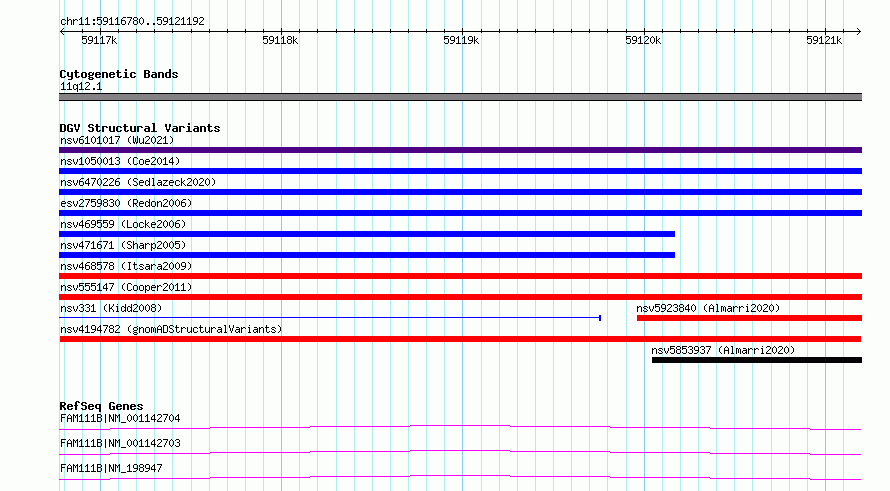Screen dimensions: 890x491
Task: Select the blue nsv1050013 variant bar
Action: [x=460, y=171]
